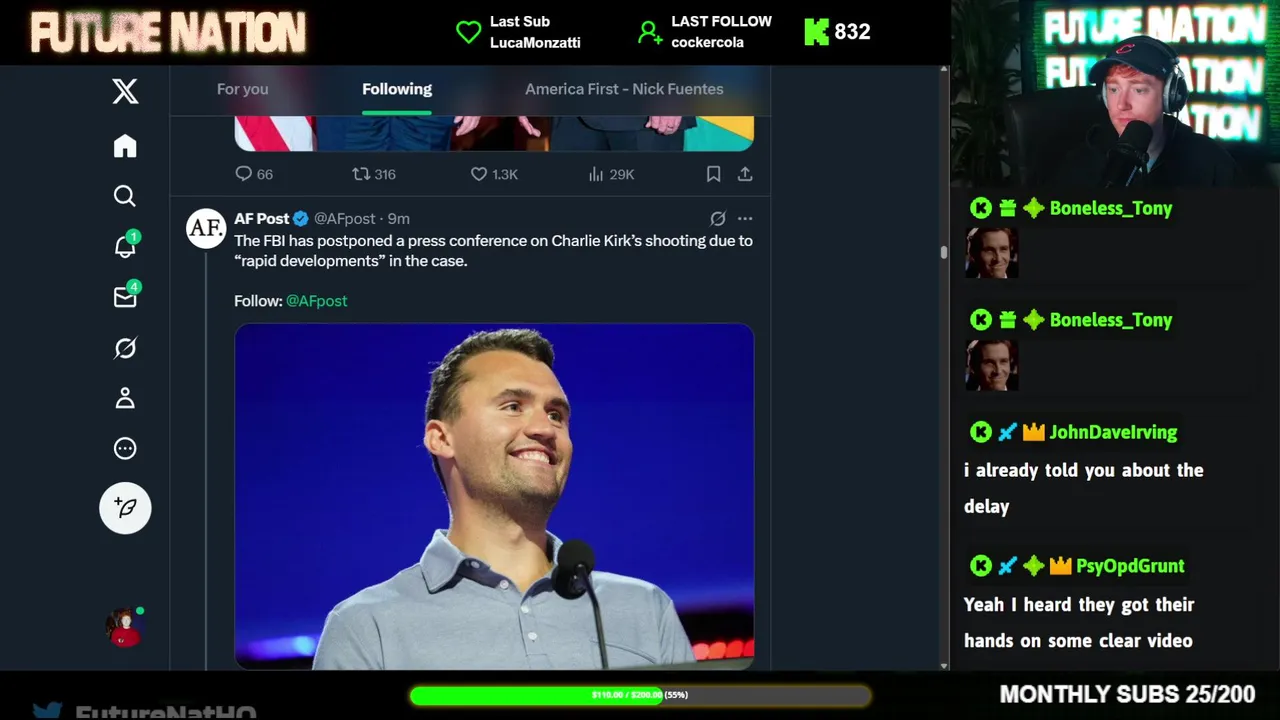
Task: Click green @AFpost follow link
Action: pyautogui.click(x=317, y=301)
